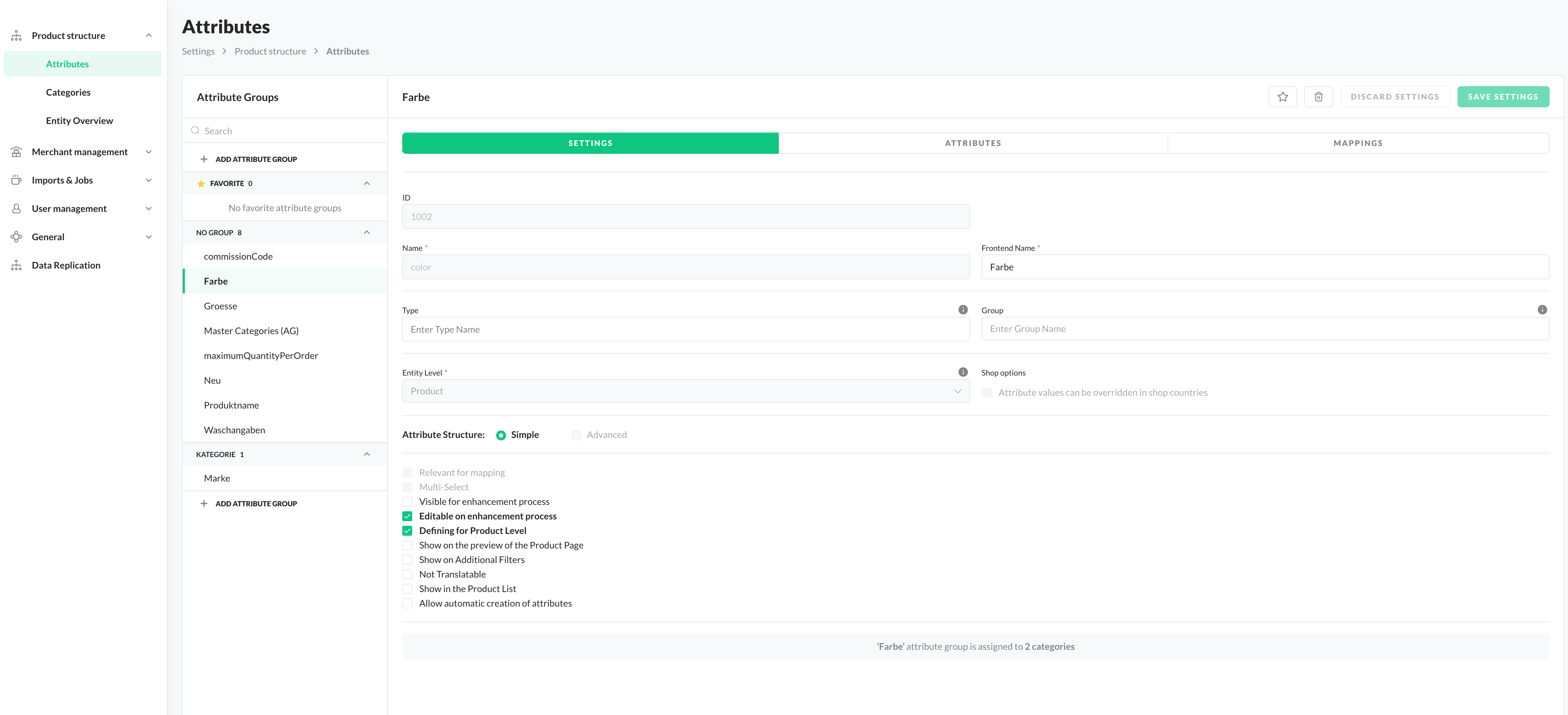
Task: Click the Type field info icon
Action: coord(963,309)
